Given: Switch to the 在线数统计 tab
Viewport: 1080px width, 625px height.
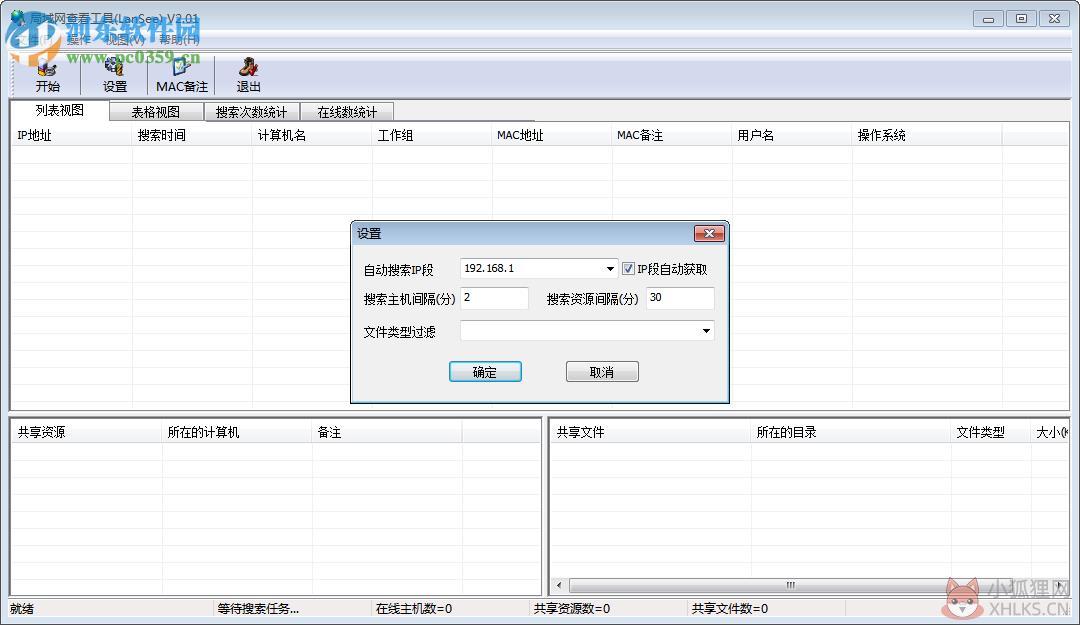Looking at the screenshot, I should pos(347,112).
